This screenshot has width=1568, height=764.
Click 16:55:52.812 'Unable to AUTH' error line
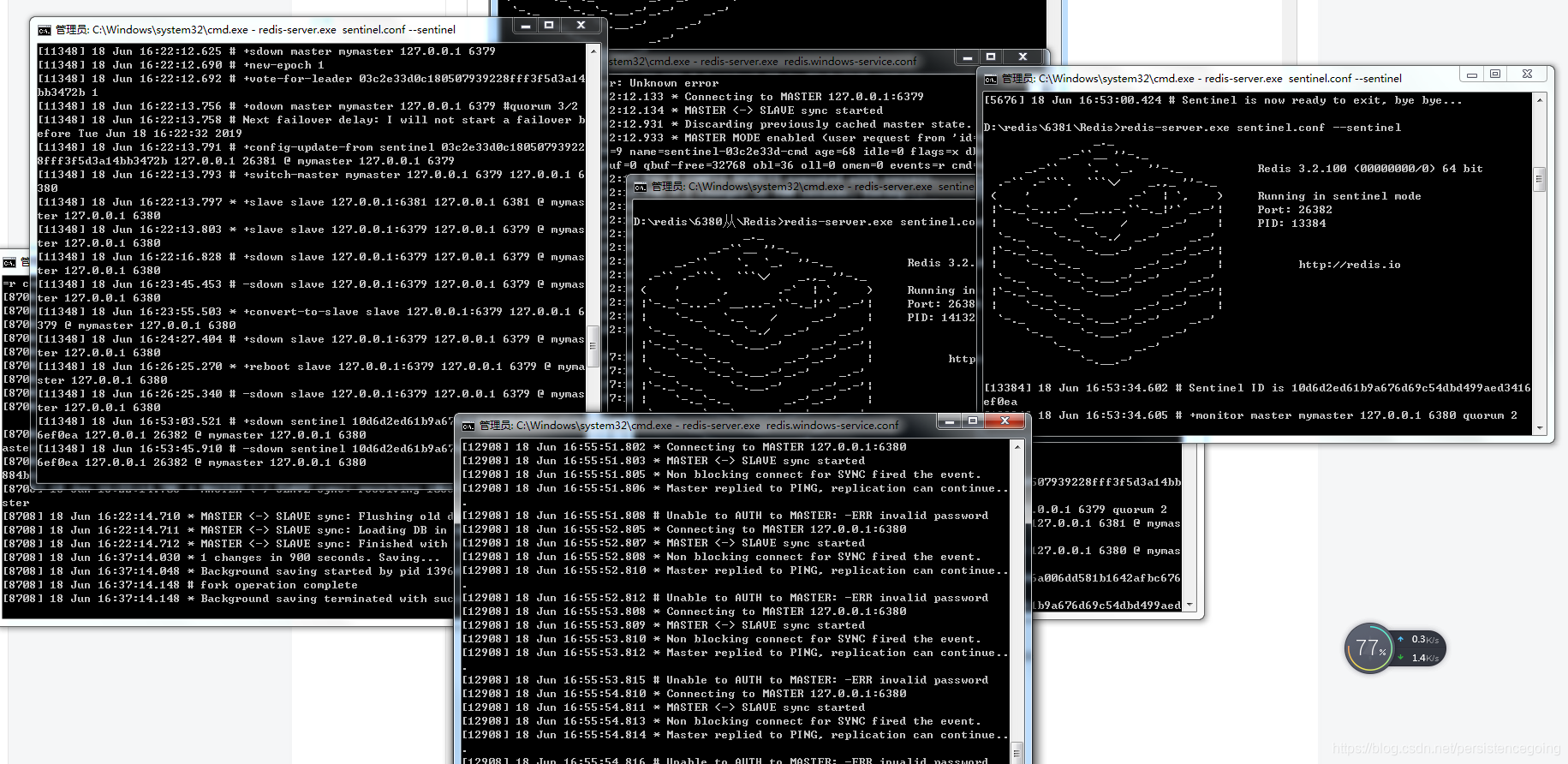pyautogui.click(x=724, y=598)
